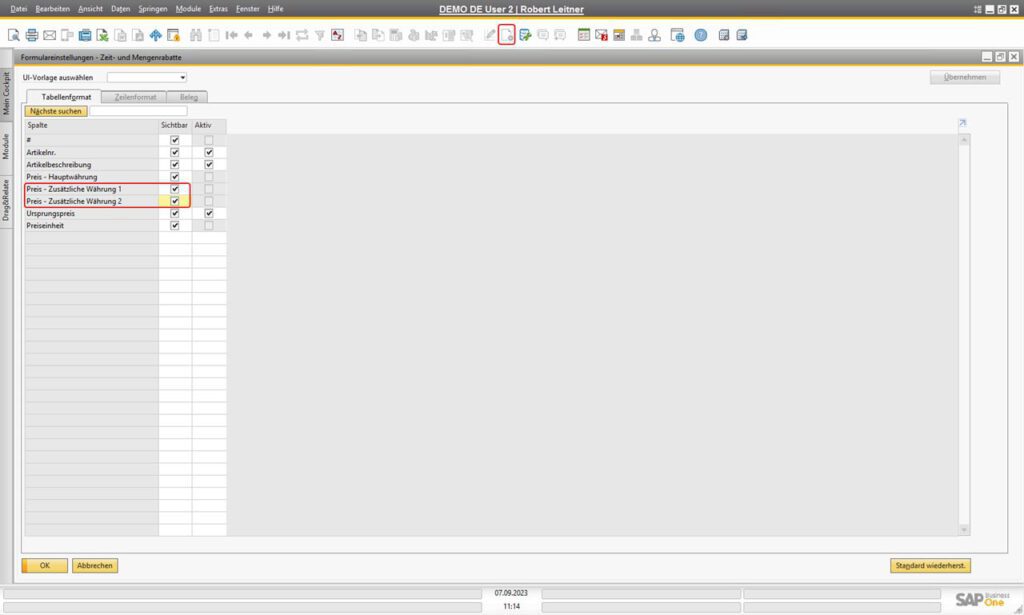Switch to the Zeilenformat tab
Viewport: 1024px width, 615px height.
tap(135, 97)
